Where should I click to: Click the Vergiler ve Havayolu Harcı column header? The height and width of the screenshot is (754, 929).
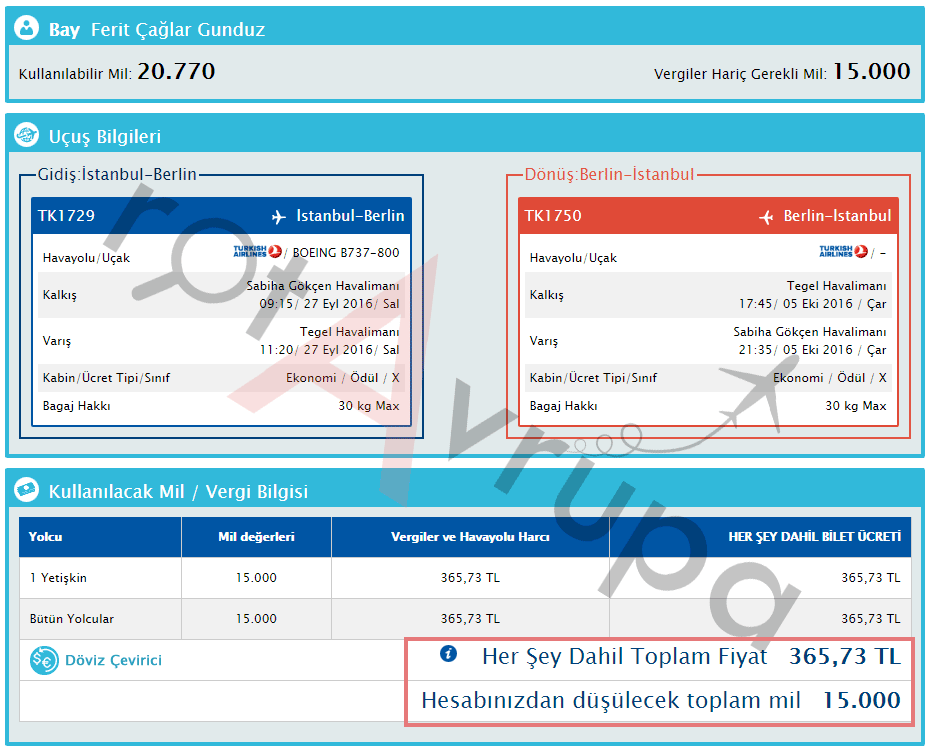coord(470,537)
